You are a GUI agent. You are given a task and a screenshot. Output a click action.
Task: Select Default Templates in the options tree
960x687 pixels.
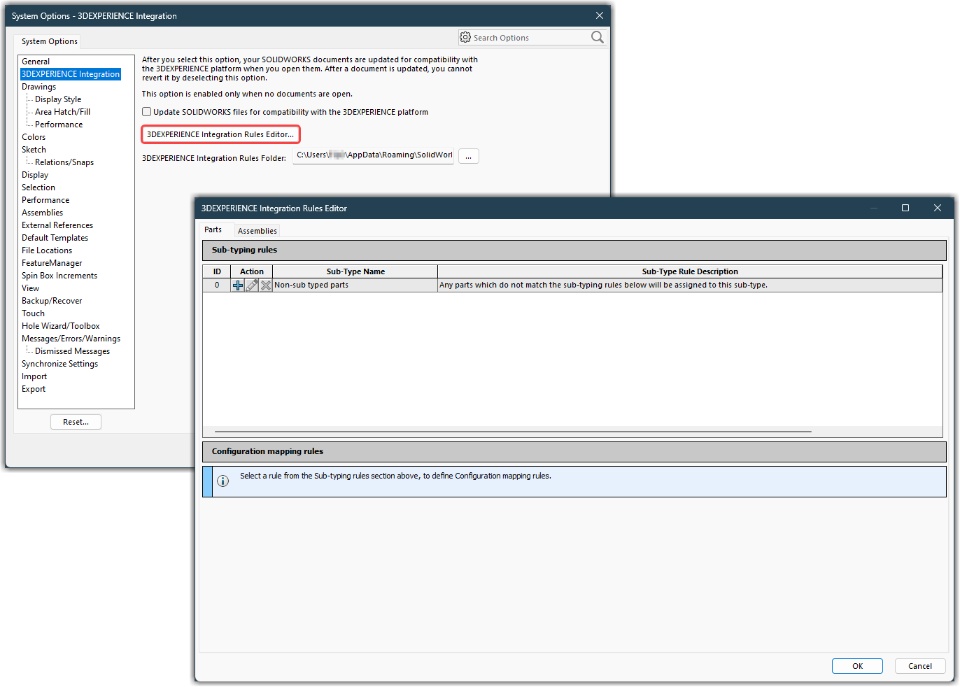pos(54,238)
